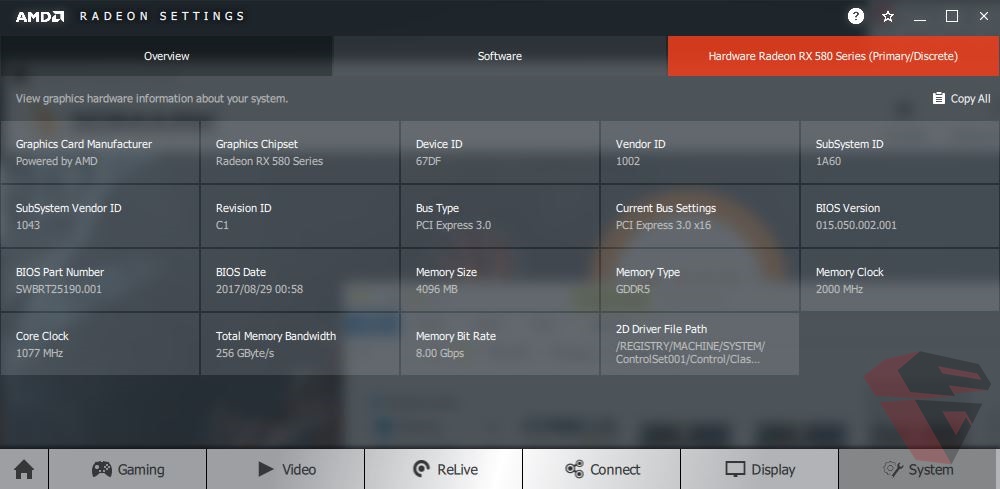Select the Core Clock 1077 MHz tile
Screen dimensions: 1000x489
pos(99,344)
